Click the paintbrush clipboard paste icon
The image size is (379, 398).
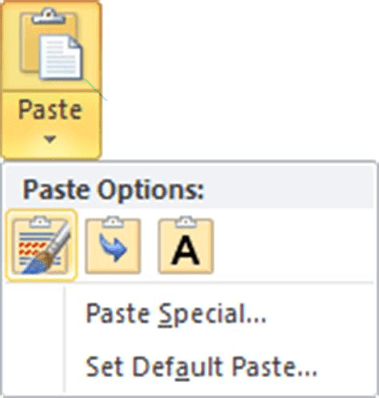(42, 245)
